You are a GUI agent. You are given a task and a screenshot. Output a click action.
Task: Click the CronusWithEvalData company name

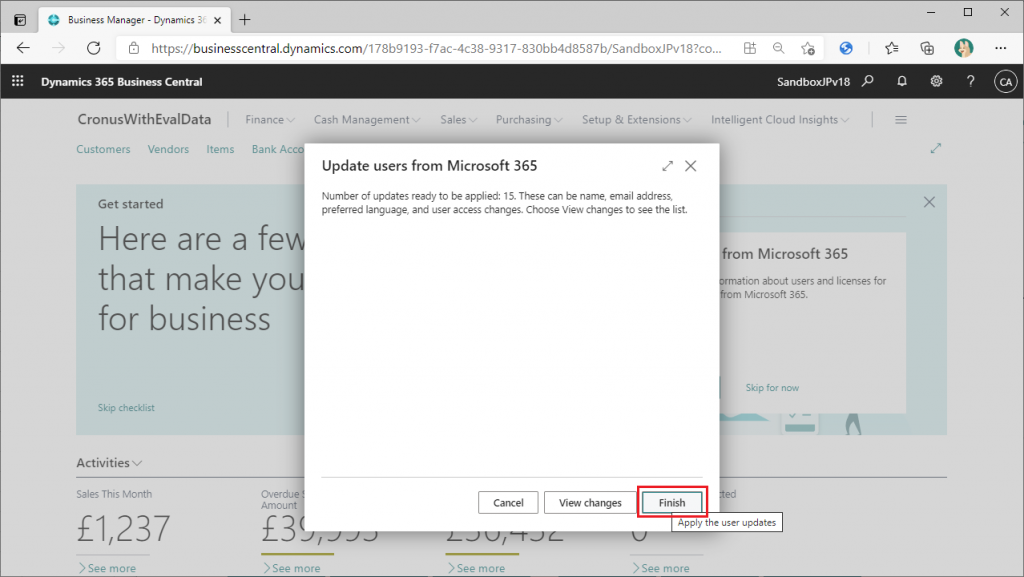click(x=144, y=119)
